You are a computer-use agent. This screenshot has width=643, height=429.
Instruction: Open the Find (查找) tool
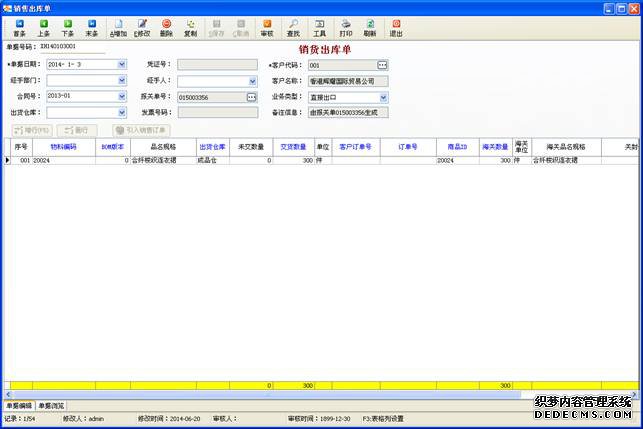tap(293, 27)
